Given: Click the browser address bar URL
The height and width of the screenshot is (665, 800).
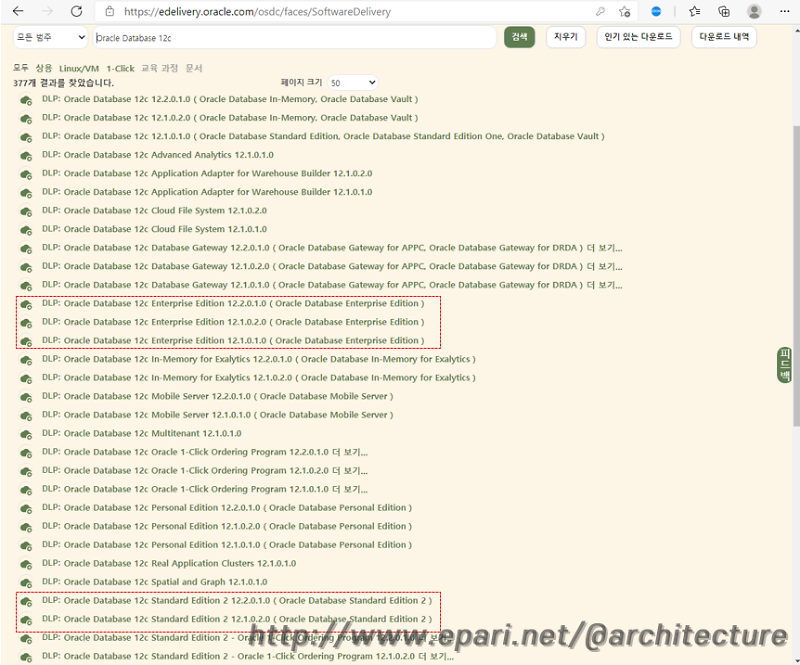Looking at the screenshot, I should coord(257,11).
